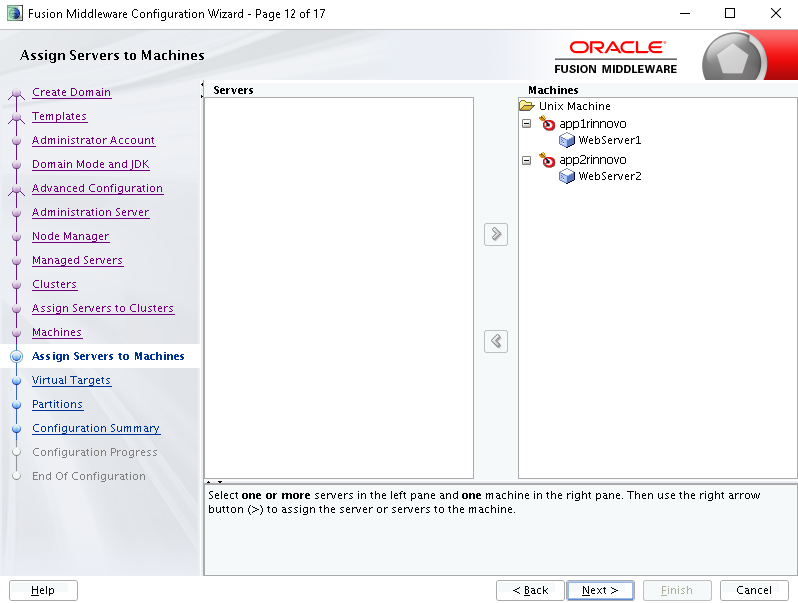Go to Advanced Configuration step
This screenshot has height=603, width=798.
pyautogui.click(x=97, y=188)
